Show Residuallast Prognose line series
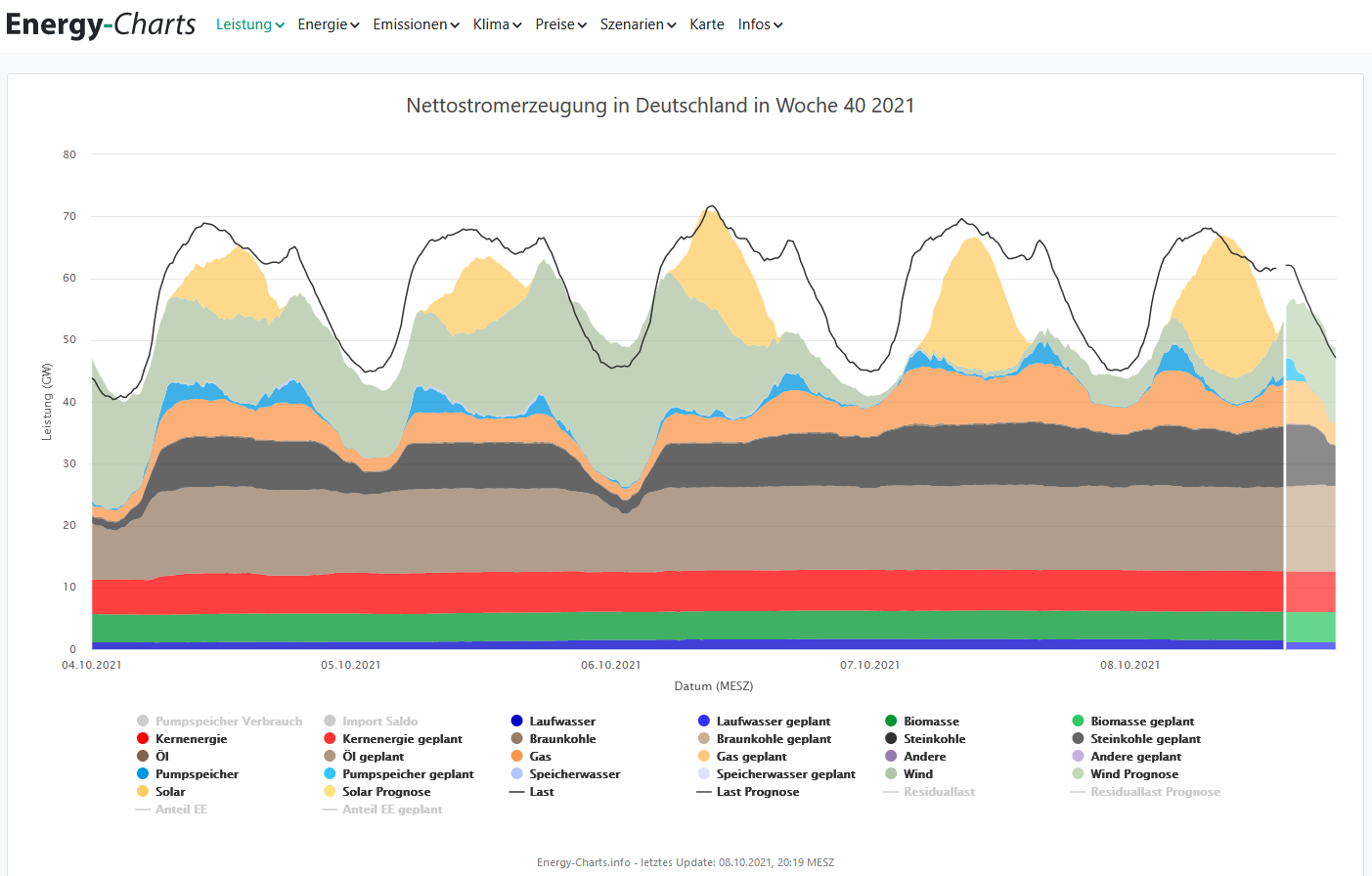 tap(1145, 792)
